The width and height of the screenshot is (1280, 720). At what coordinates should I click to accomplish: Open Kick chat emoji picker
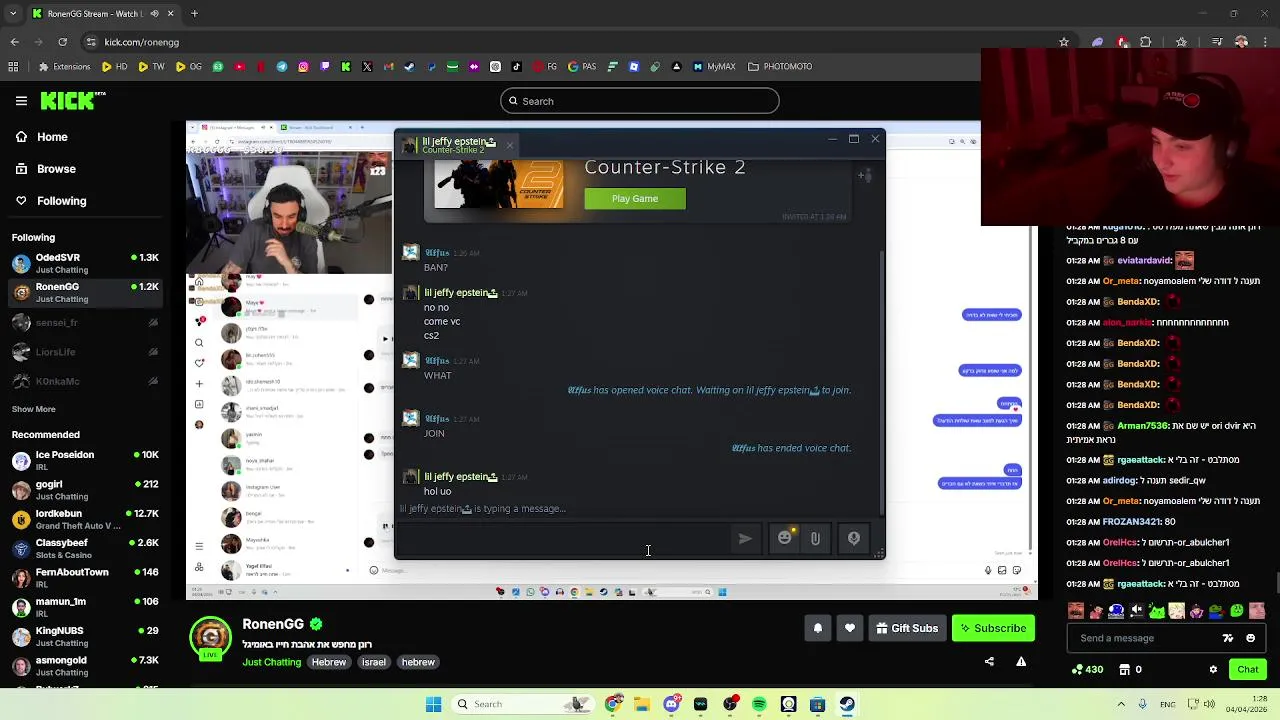[1251, 638]
